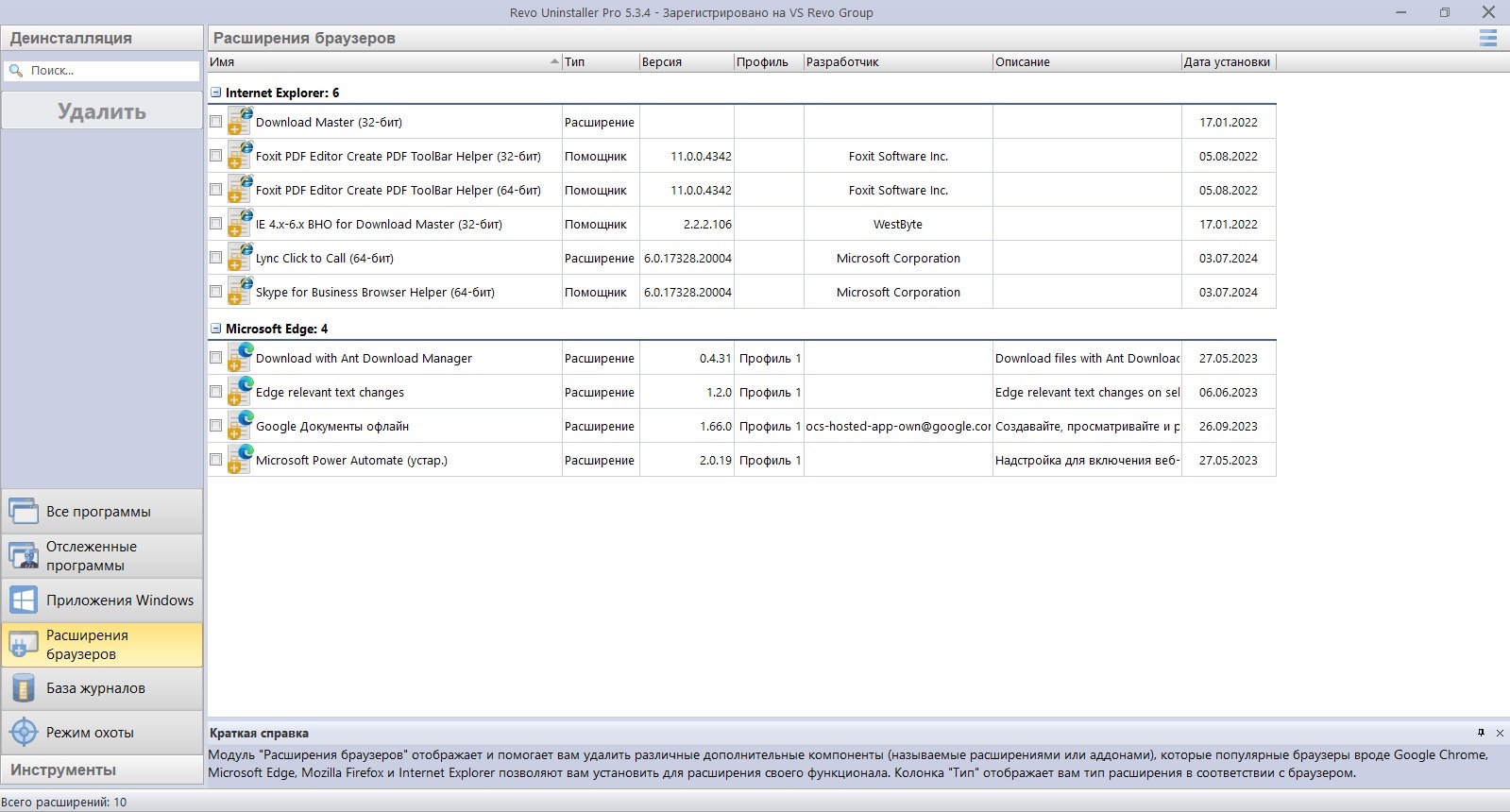Click the Режим охоты crosshair icon
The width and height of the screenshot is (1510, 812).
pos(24,732)
